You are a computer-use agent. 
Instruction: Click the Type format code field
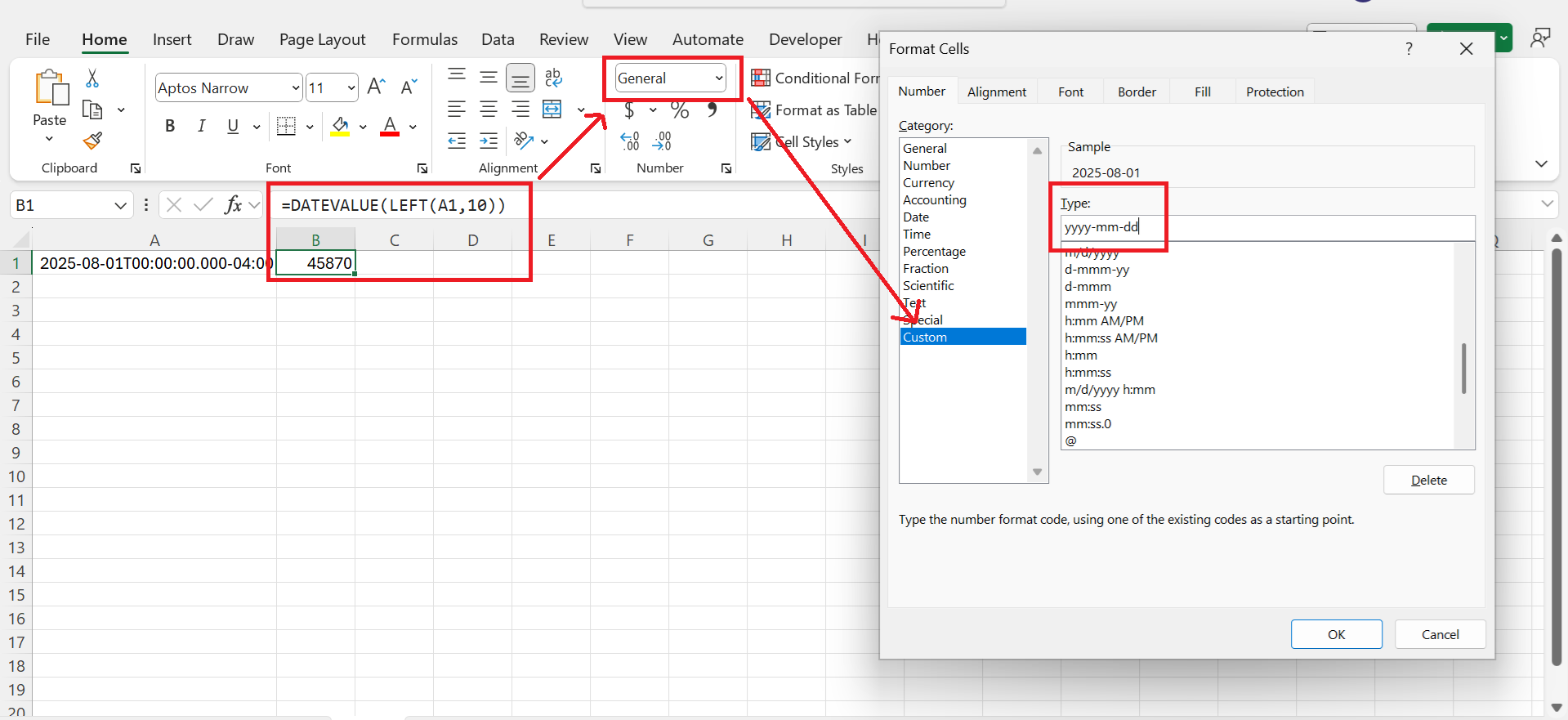(1267, 227)
